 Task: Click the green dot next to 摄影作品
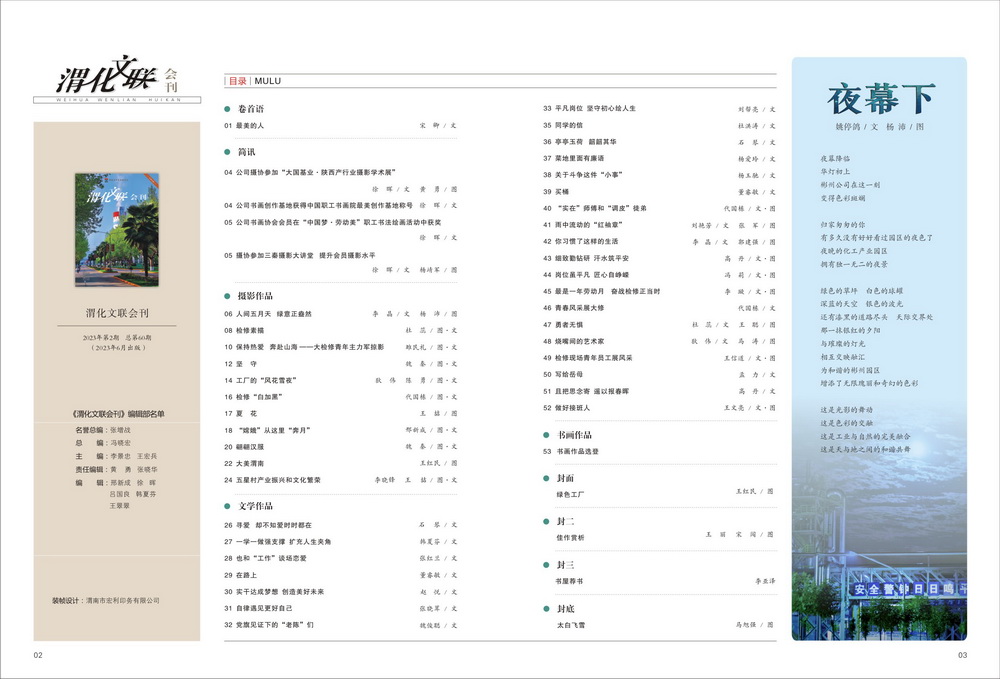pos(228,297)
